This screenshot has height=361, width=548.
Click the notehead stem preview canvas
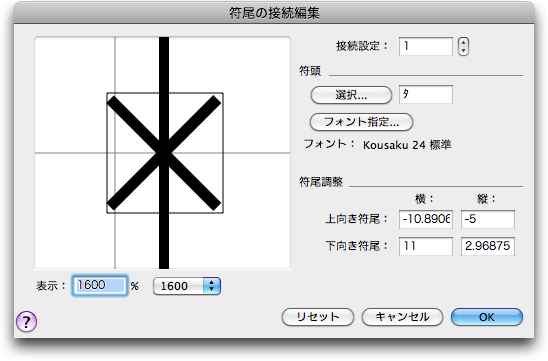point(163,153)
